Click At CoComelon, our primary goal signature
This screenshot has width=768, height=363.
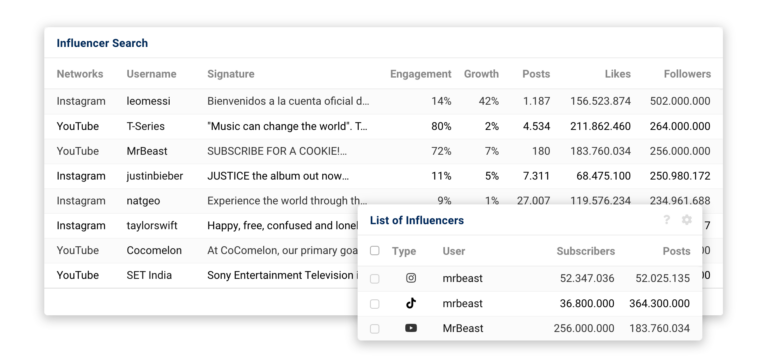(x=282, y=251)
